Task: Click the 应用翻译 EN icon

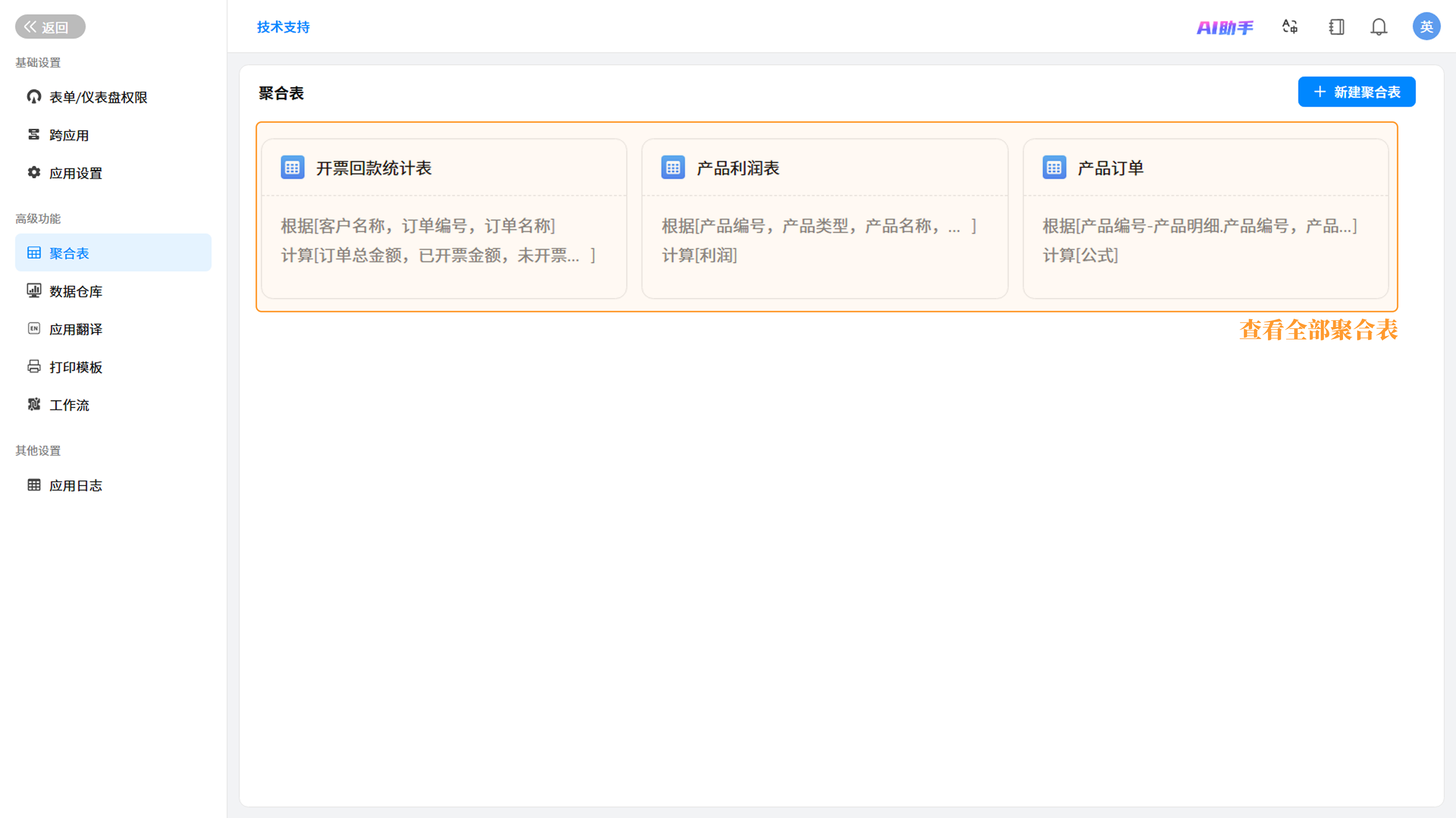Action: [34, 328]
